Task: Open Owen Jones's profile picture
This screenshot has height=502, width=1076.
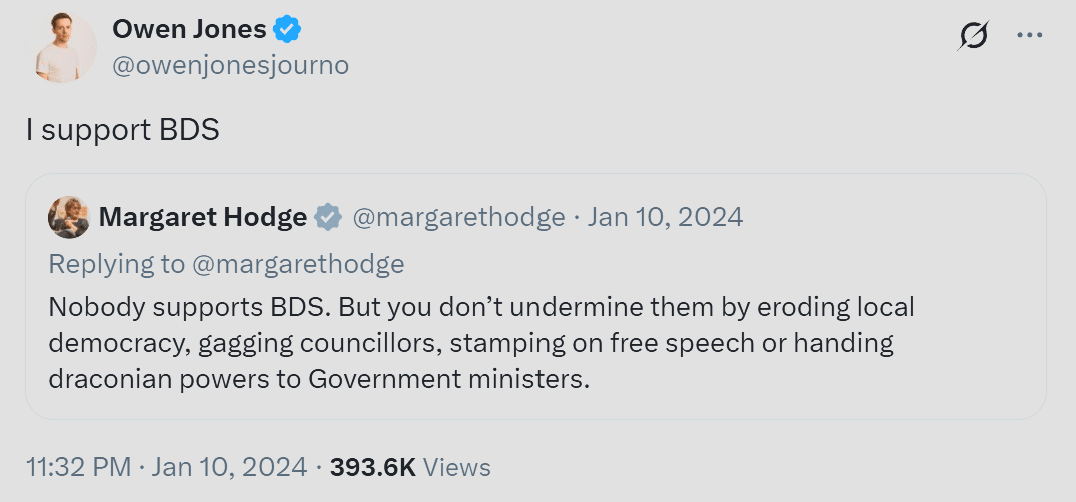Action: (65, 48)
